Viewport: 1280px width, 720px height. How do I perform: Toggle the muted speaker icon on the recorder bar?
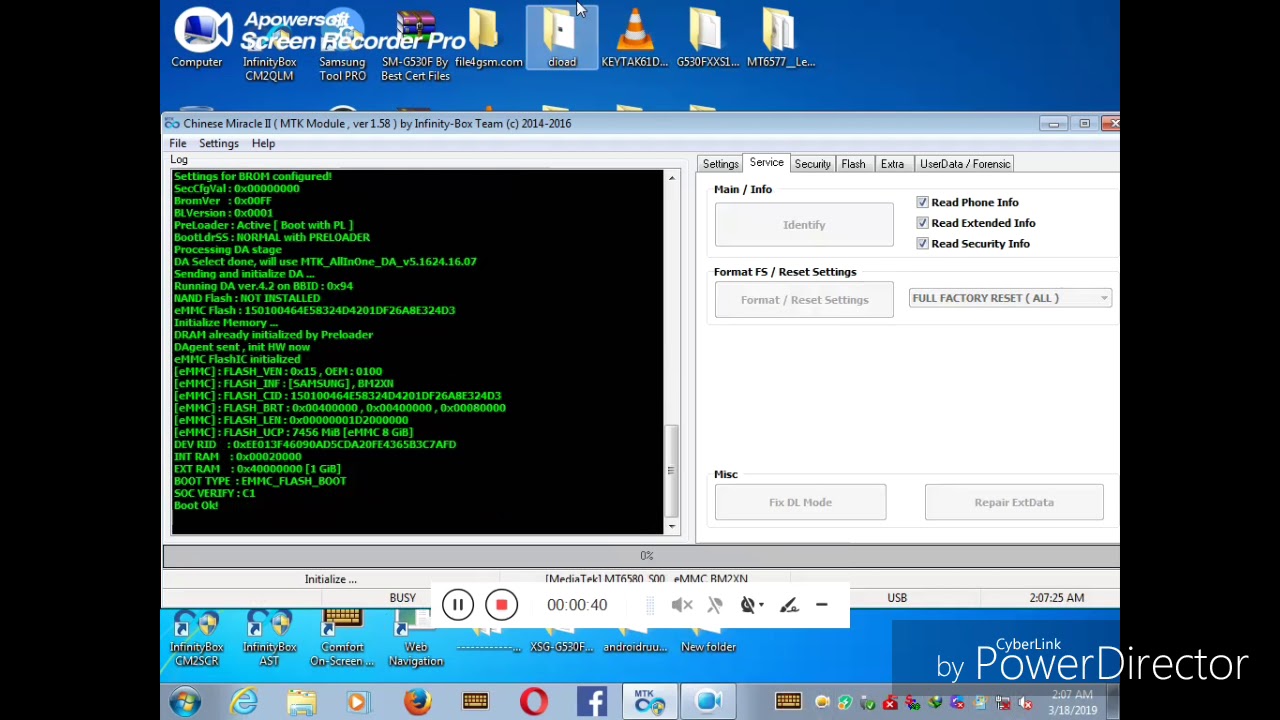pos(682,605)
